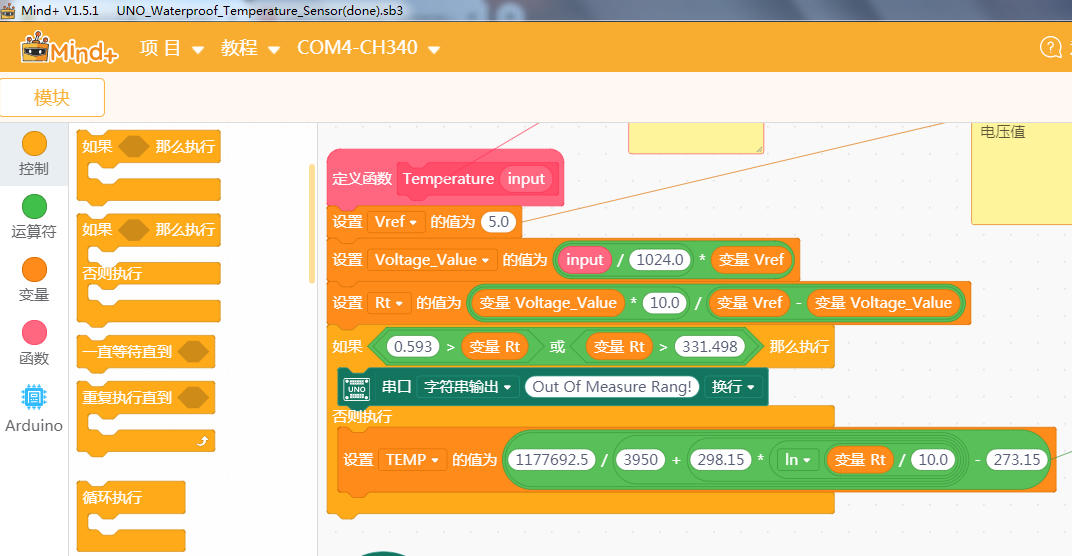Open the 教程 (Tutorial) menu
Screen dimensions: 1072x556
pyautogui.click(x=251, y=48)
